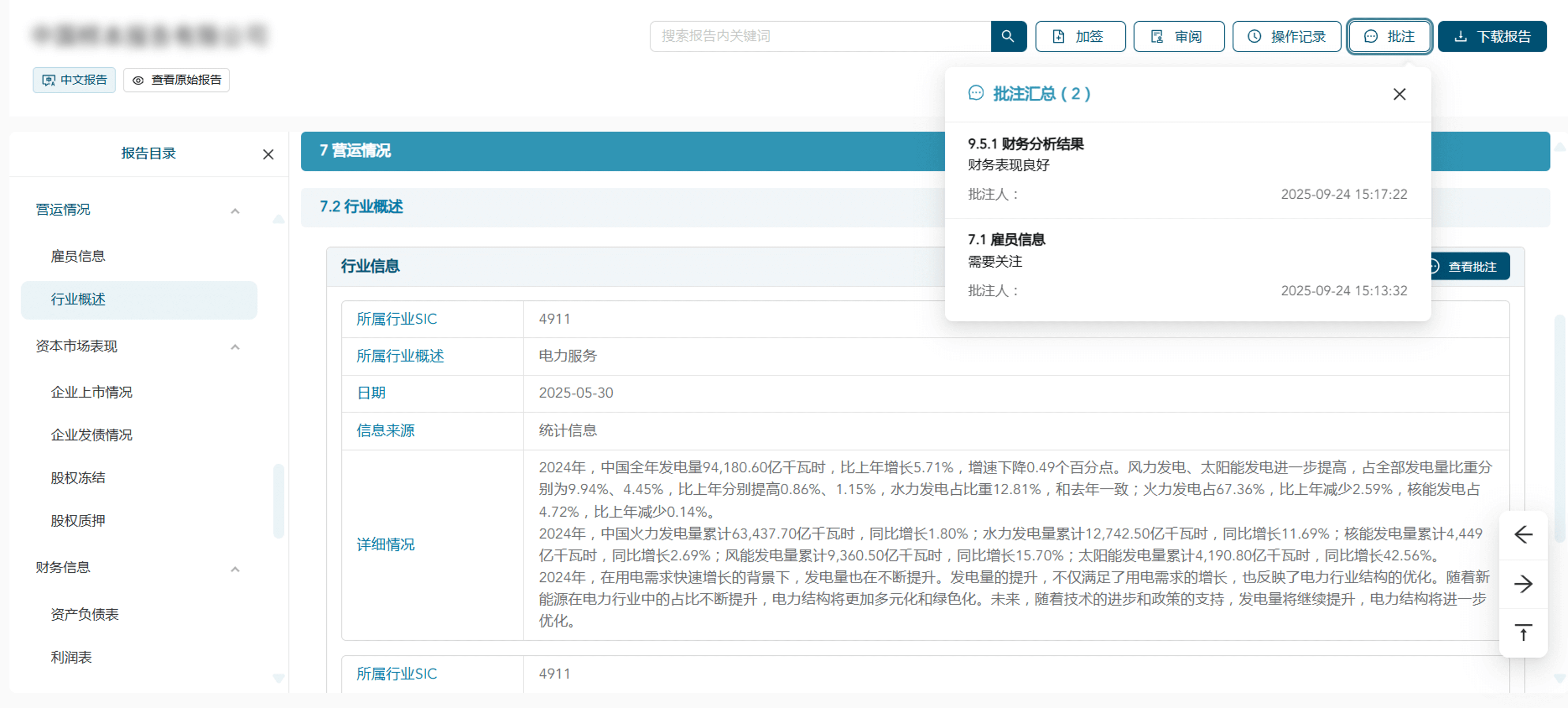Click the left arrow navigation icon

[1523, 535]
